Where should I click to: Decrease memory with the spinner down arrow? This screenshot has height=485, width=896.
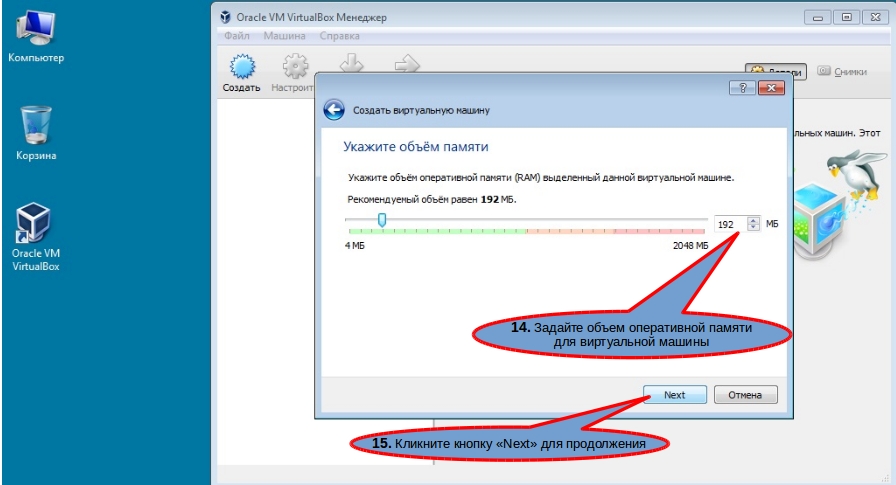pyautogui.click(x=753, y=227)
